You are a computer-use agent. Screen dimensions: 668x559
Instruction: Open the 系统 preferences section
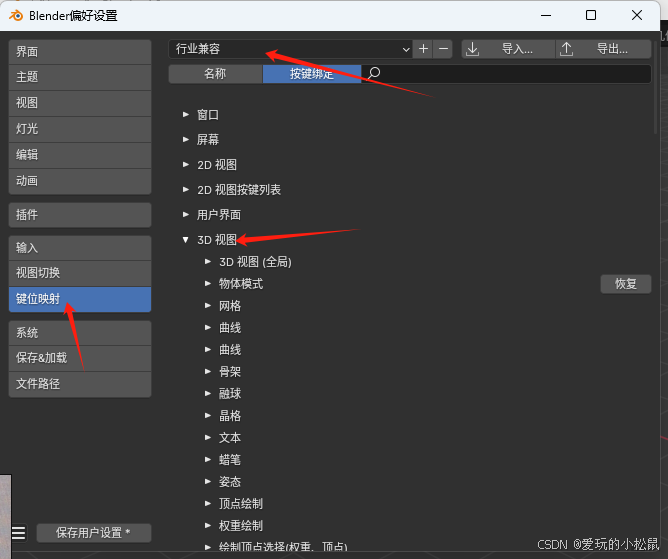[80, 333]
